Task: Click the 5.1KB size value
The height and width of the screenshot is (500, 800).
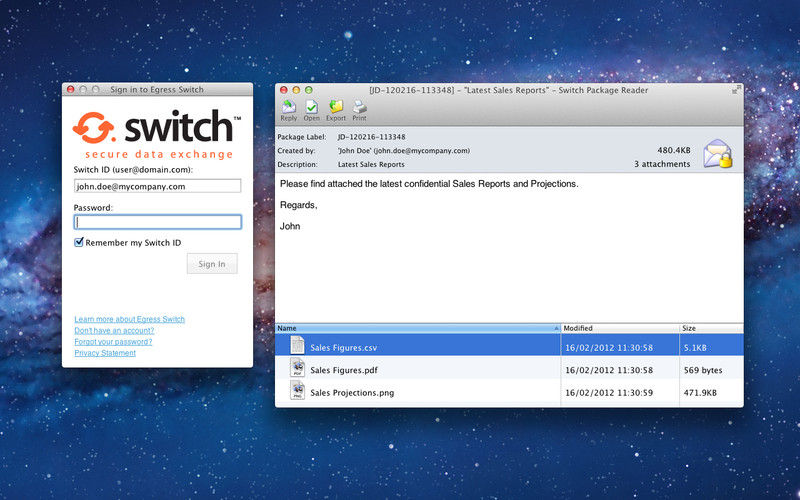Action: [x=695, y=348]
